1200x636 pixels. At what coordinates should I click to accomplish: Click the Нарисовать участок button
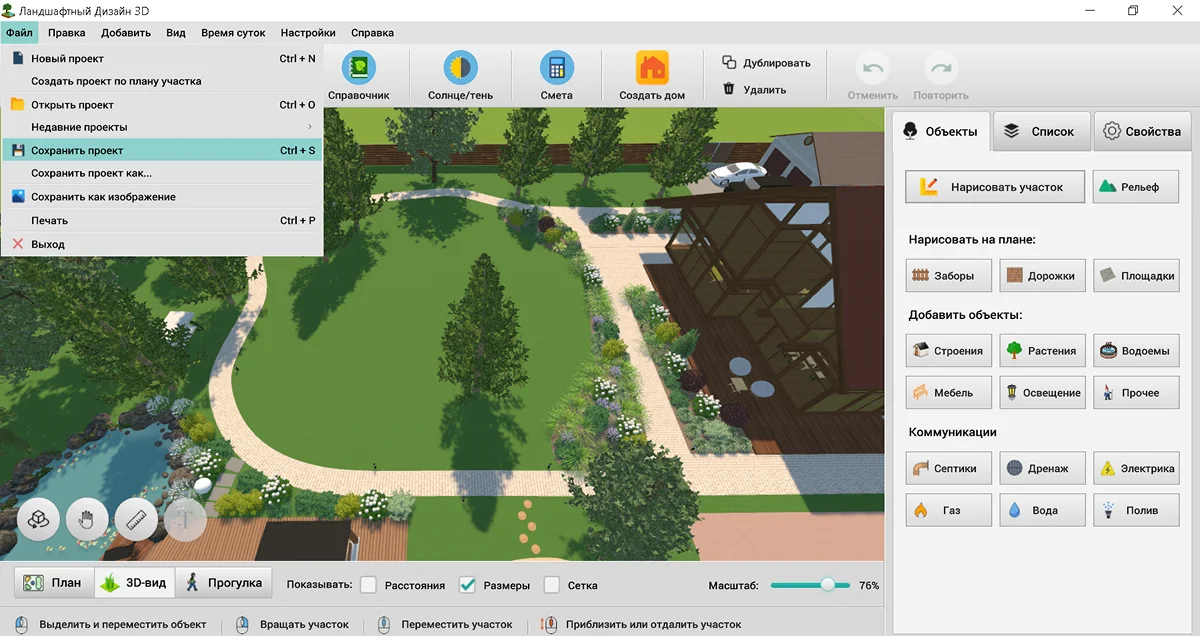995,187
